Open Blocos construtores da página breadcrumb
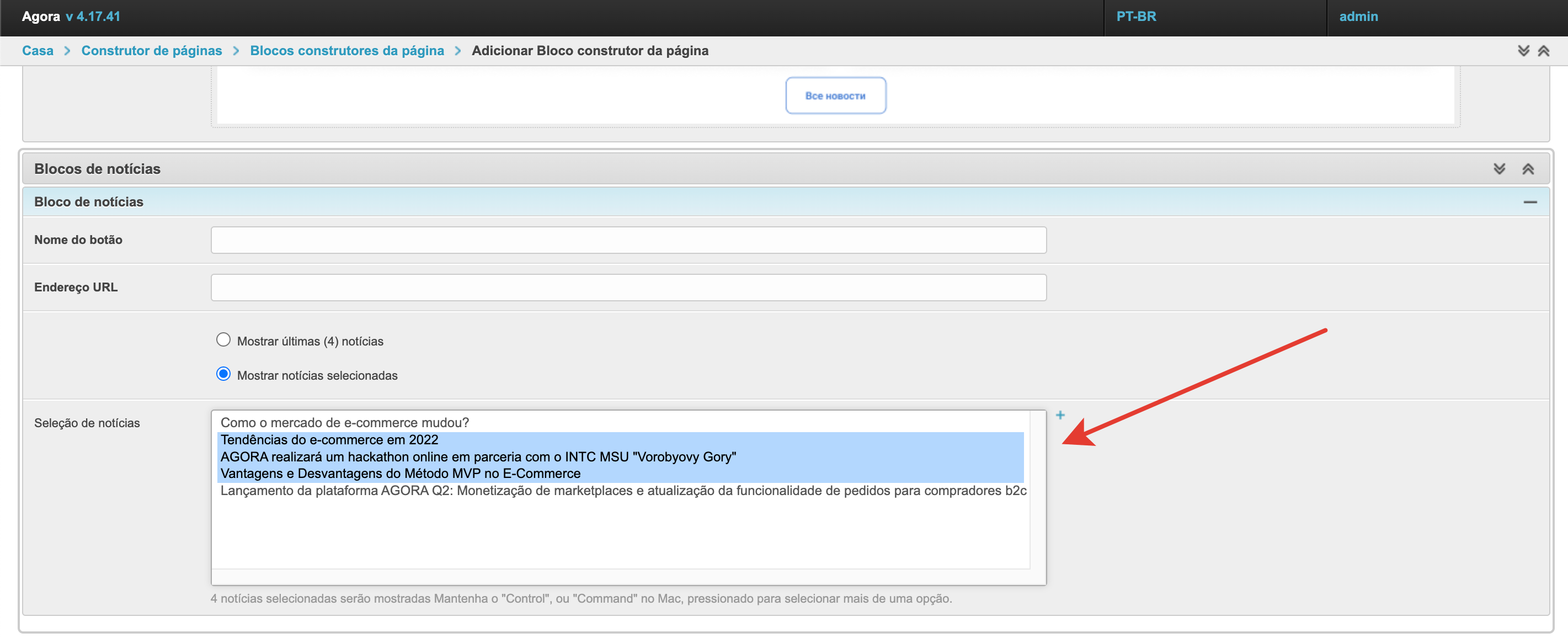Image resolution: width=1568 pixels, height=638 pixels. click(347, 51)
